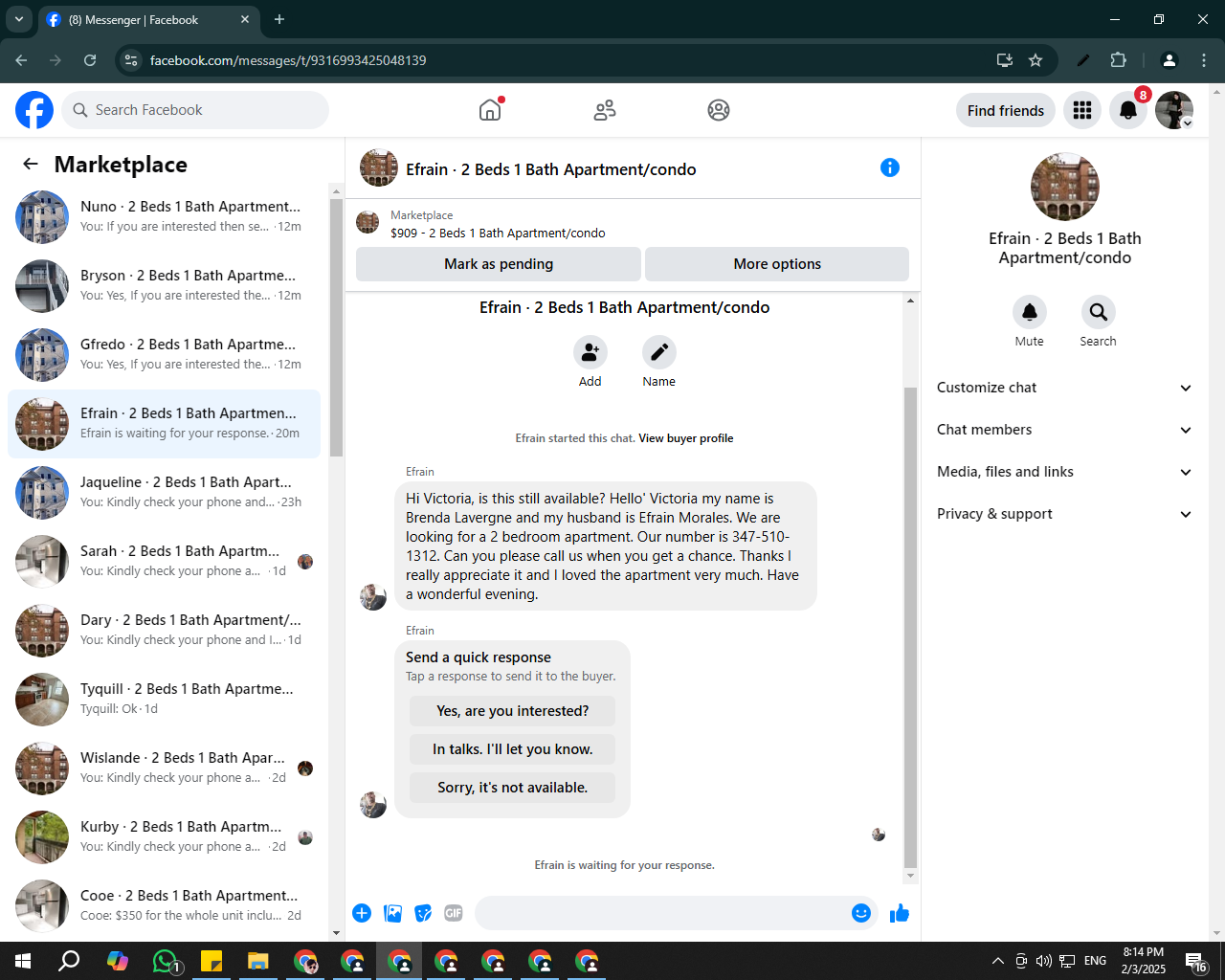Search in conversation icon
Viewport: 1225px width, 980px height.
pos(1099,312)
